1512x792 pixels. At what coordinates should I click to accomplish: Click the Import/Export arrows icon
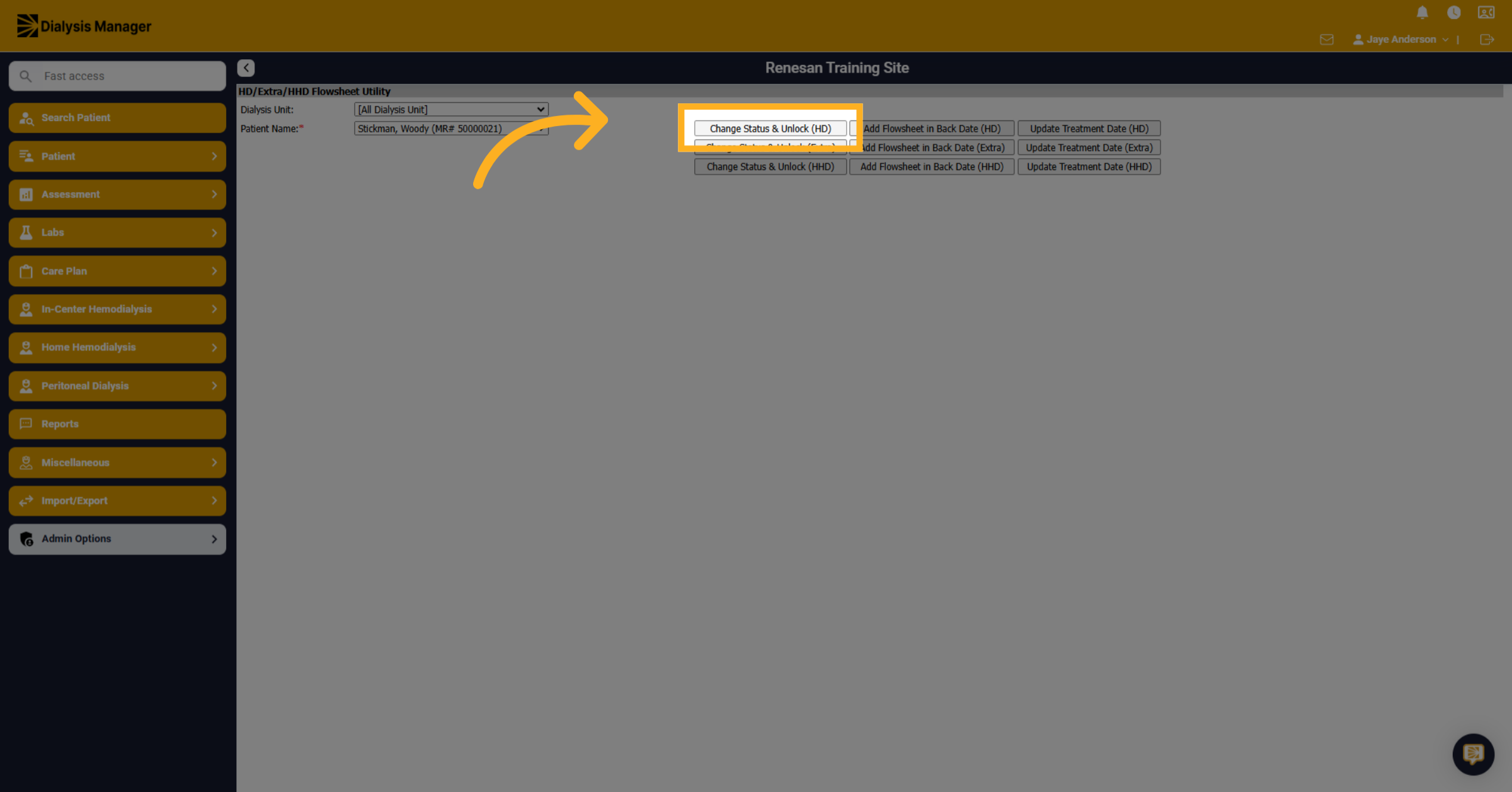(x=26, y=501)
